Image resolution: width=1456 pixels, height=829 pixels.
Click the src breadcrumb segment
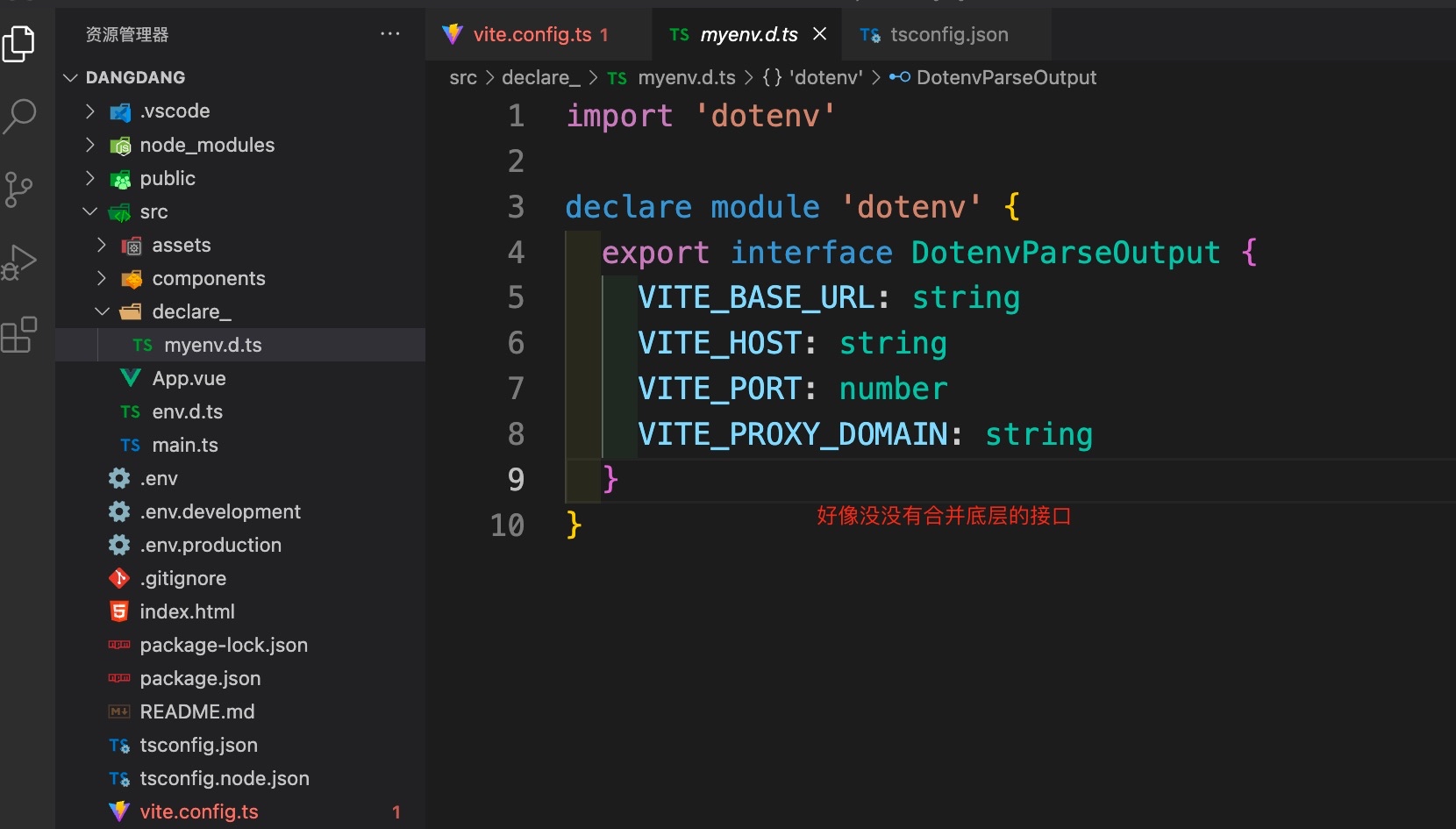pyautogui.click(x=463, y=78)
